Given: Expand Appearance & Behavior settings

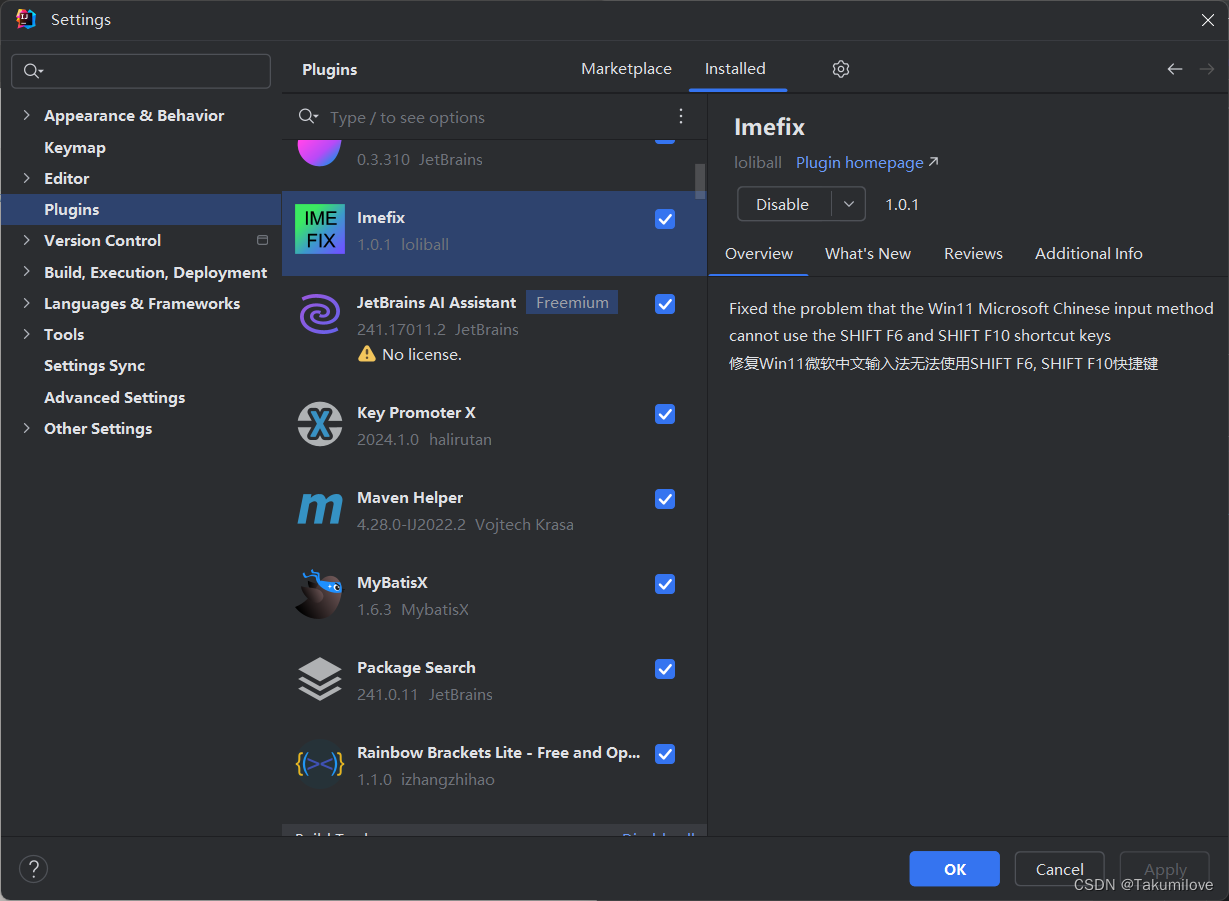Looking at the screenshot, I should click(x=26, y=116).
